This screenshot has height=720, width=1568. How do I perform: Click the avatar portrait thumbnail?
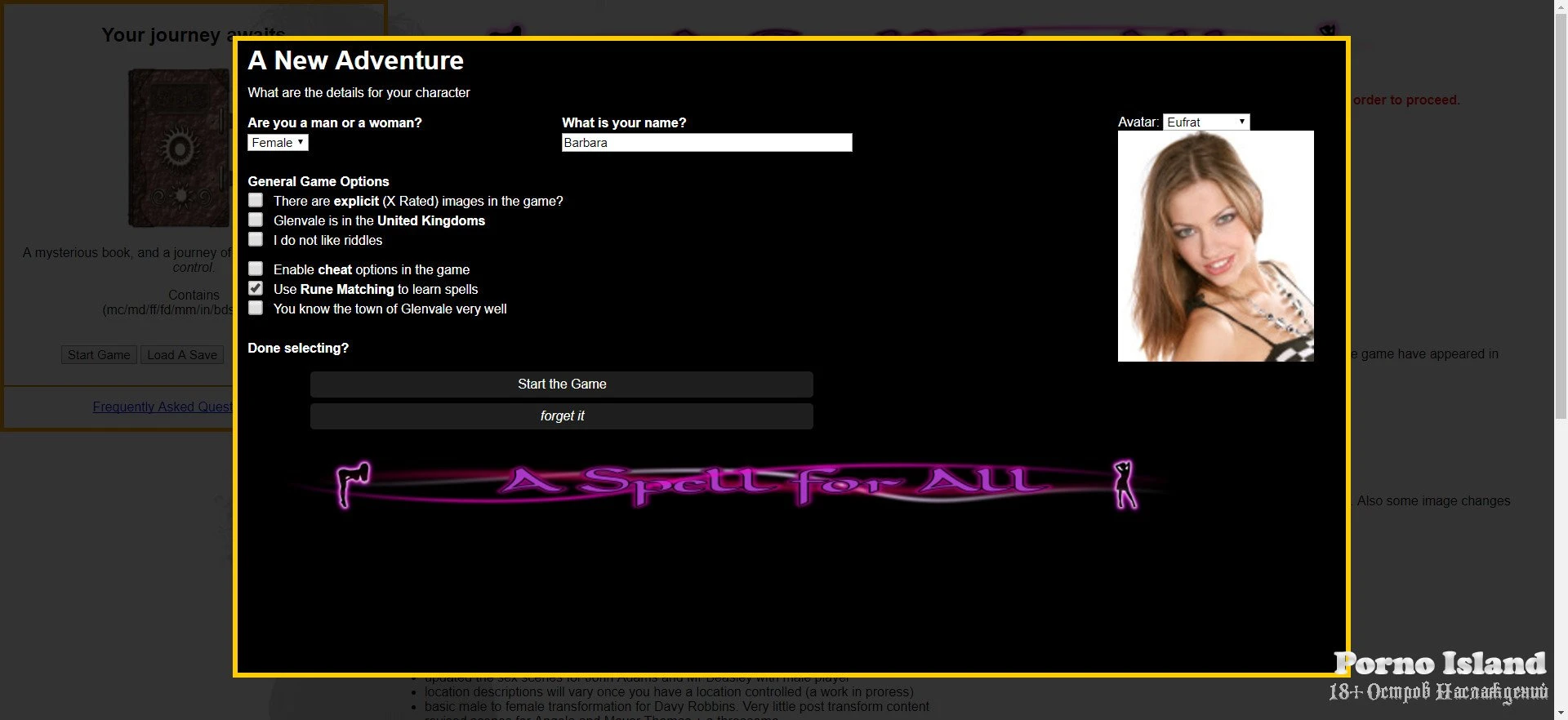pos(1215,246)
